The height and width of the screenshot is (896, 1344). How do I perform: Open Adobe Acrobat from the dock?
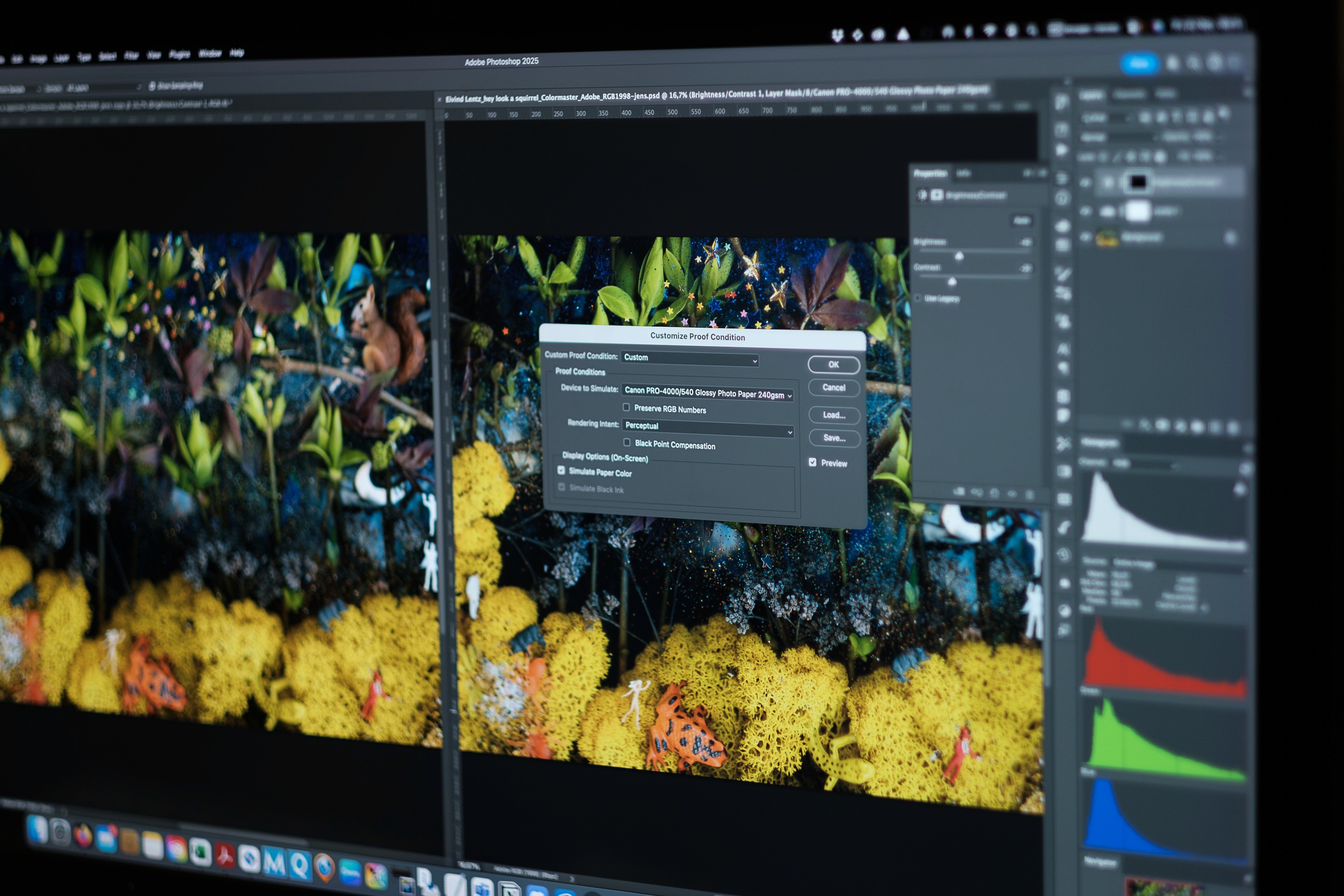click(224, 855)
